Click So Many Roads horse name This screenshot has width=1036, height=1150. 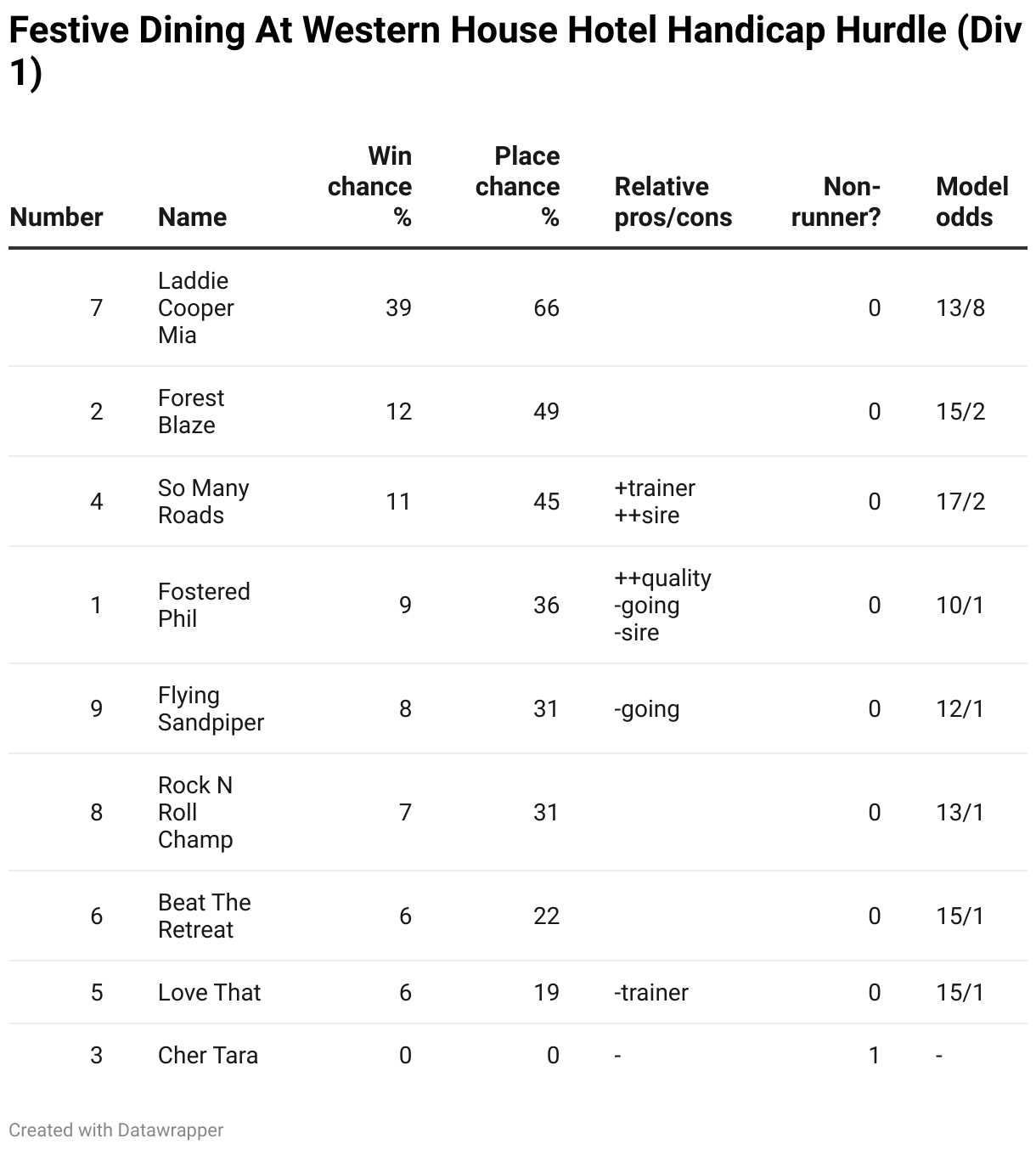(x=204, y=501)
